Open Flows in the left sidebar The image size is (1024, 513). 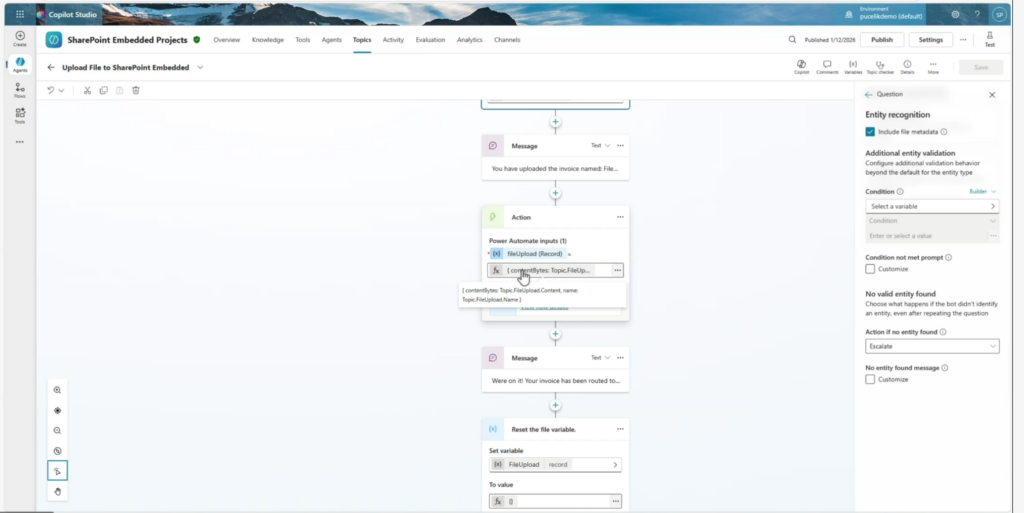[x=20, y=90]
